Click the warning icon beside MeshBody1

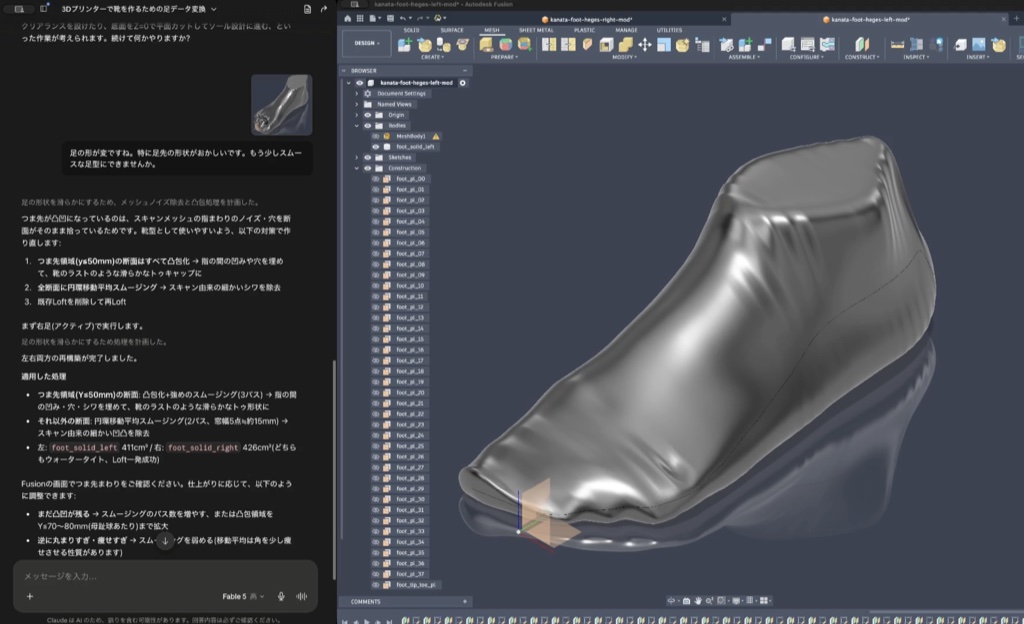point(436,136)
